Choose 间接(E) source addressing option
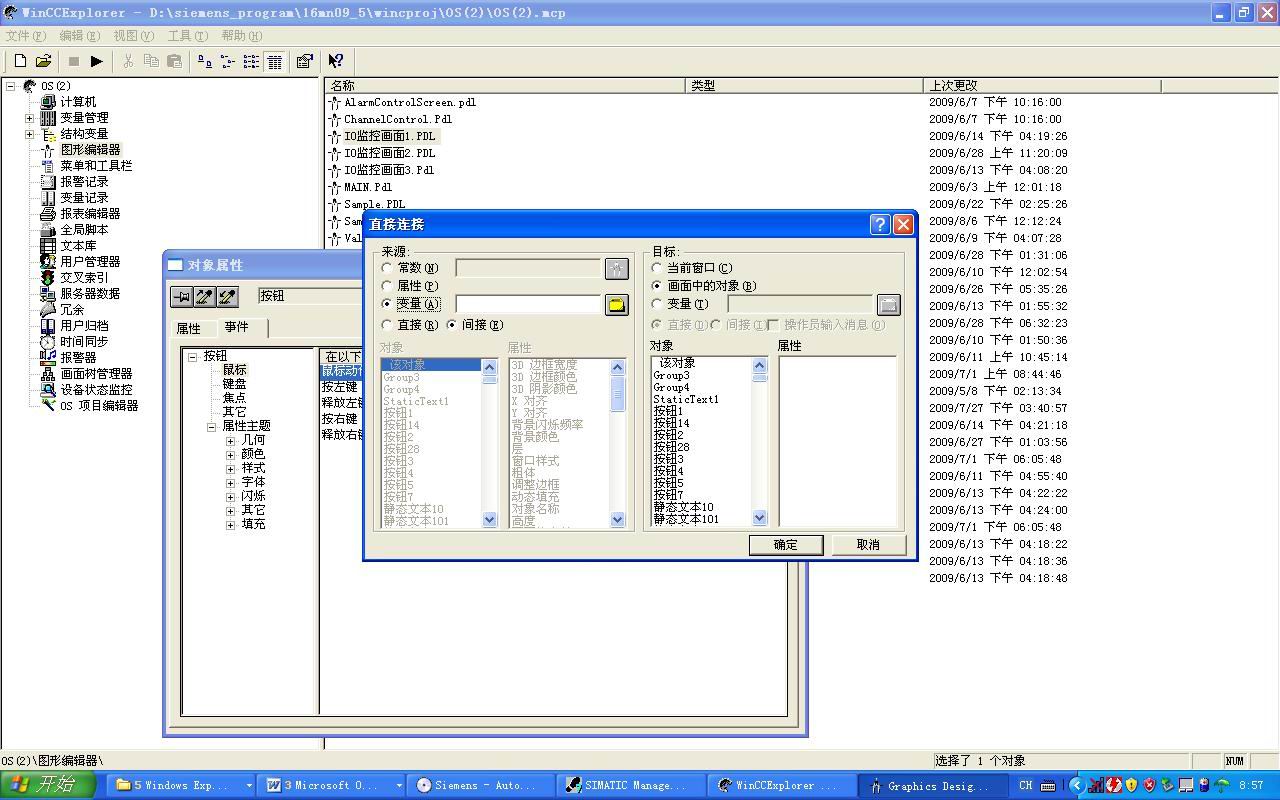 click(452, 325)
